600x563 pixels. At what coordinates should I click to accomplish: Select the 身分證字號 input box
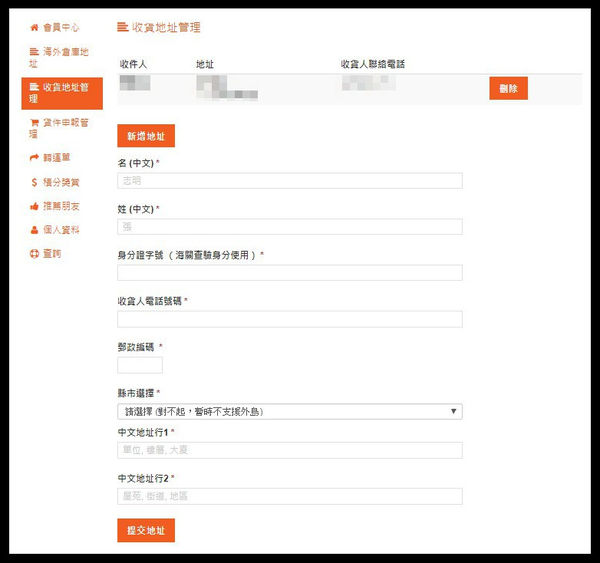coord(289,273)
